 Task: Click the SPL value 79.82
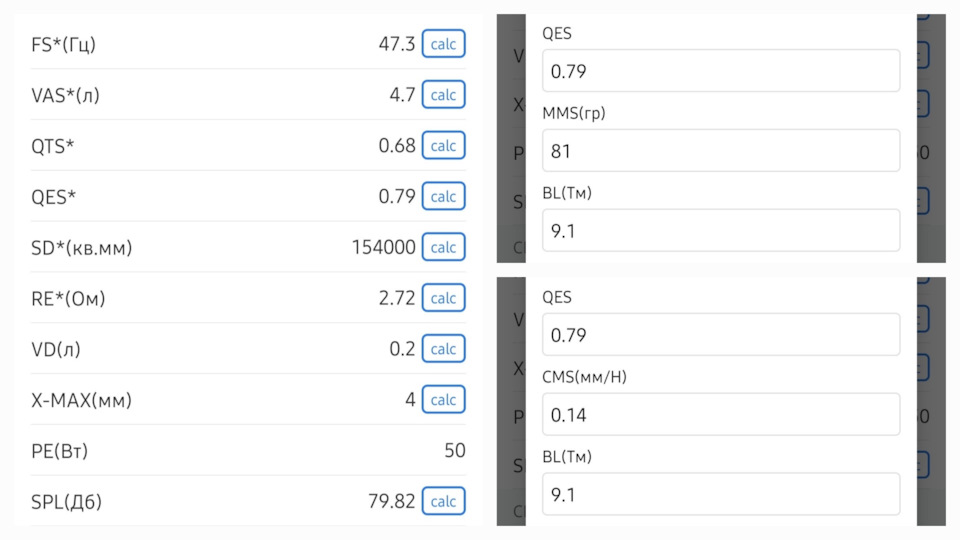tap(391, 501)
